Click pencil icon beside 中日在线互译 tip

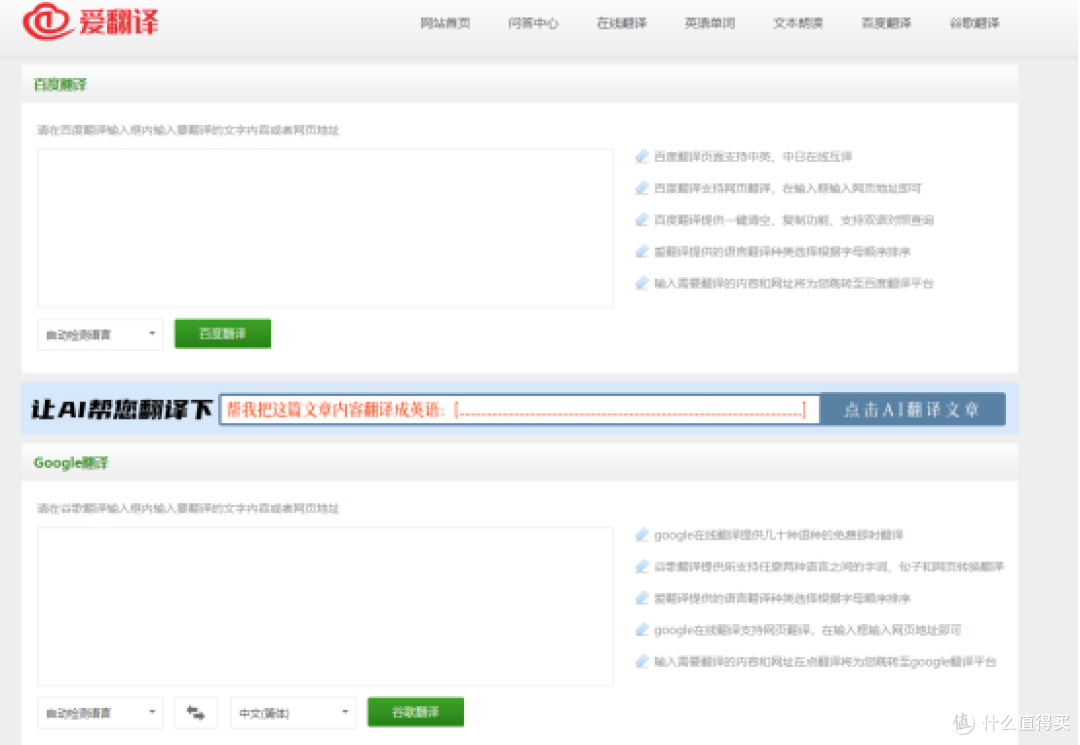pos(642,156)
